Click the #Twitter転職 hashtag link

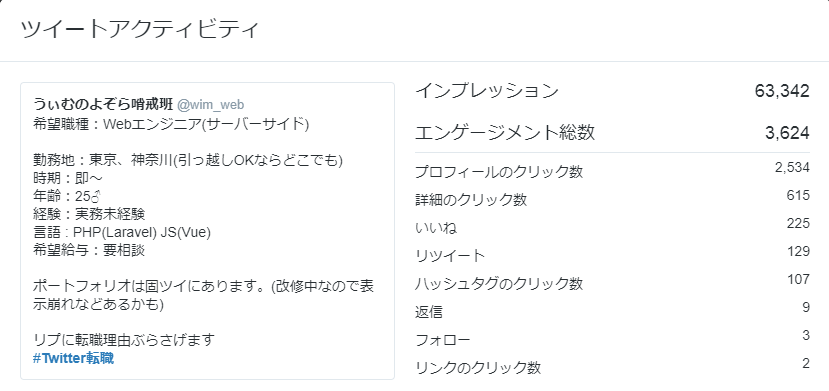click(73, 358)
